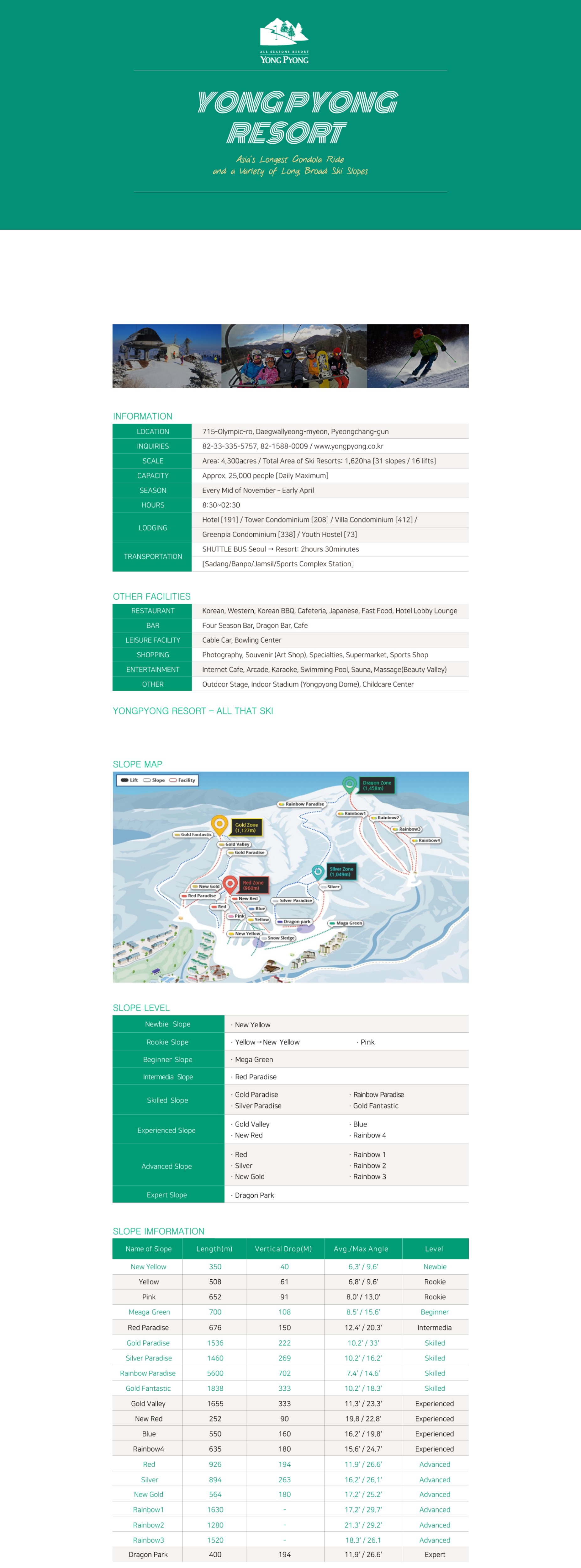Click the hours value '8:30~02:30'
581x1568 pixels.
click(x=221, y=505)
